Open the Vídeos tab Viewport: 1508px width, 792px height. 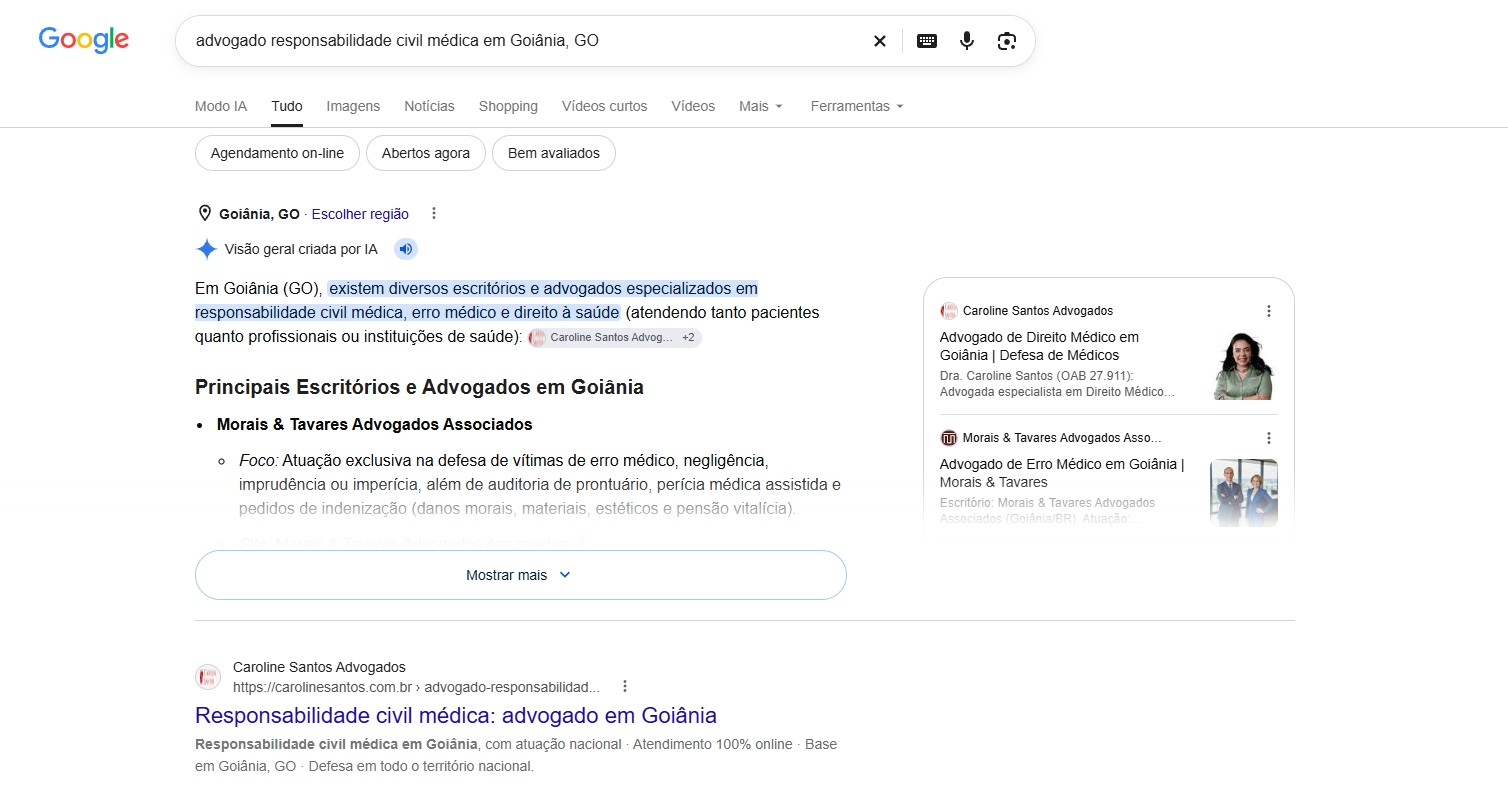[x=693, y=106]
